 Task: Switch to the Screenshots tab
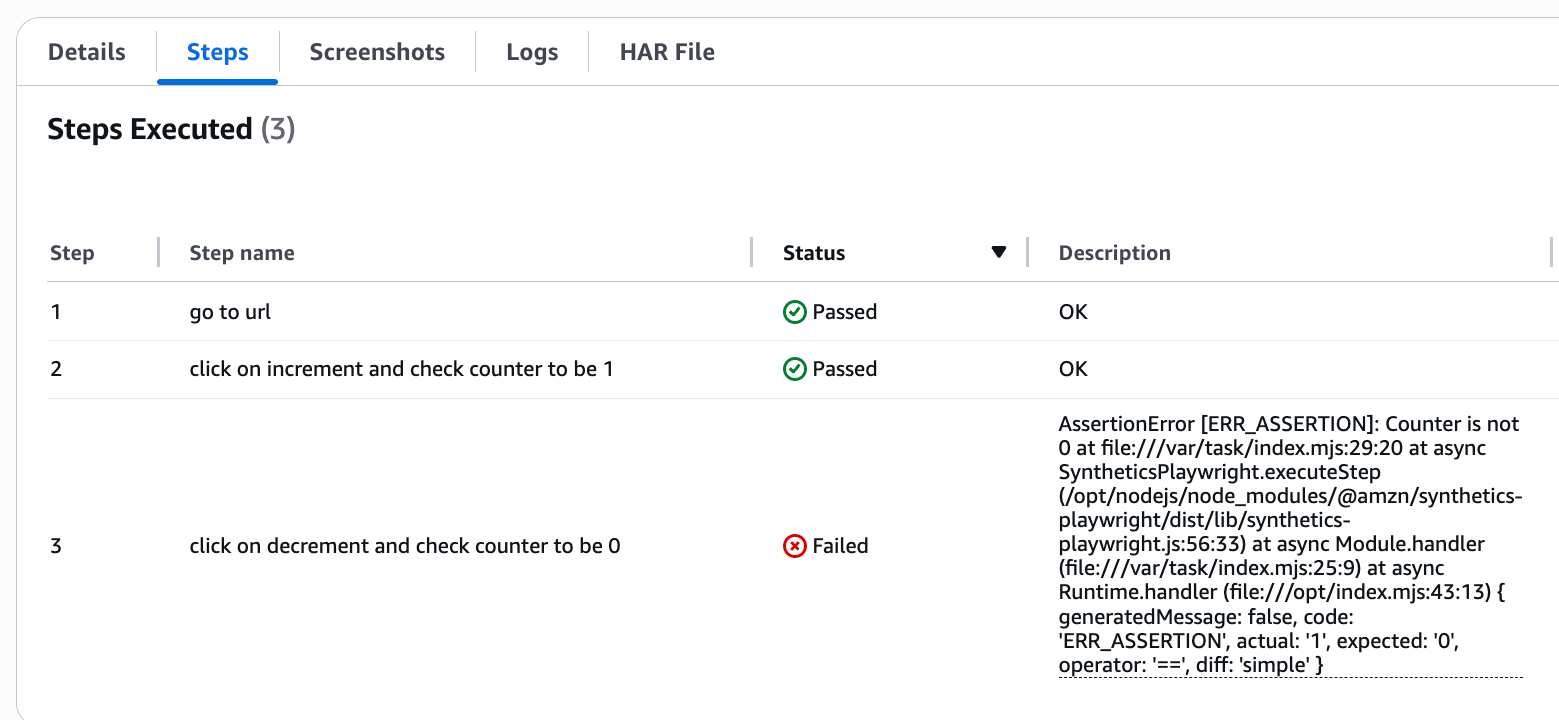coord(377,52)
